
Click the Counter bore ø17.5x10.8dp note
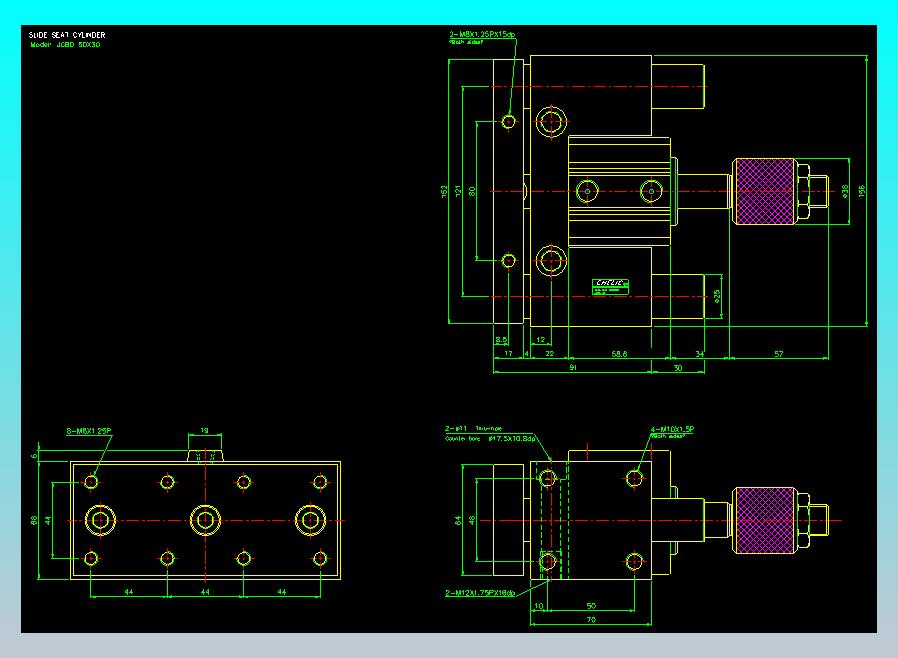point(490,439)
